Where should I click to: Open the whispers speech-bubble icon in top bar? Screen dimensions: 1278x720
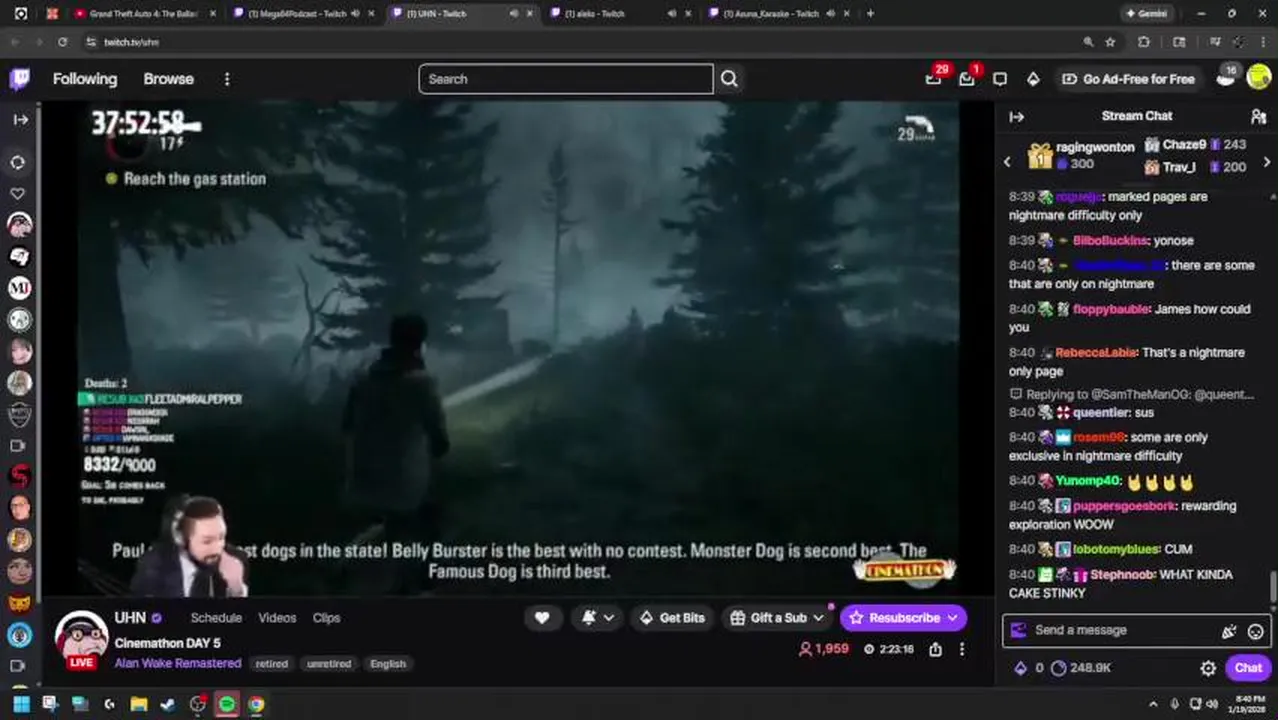[x=1000, y=79]
